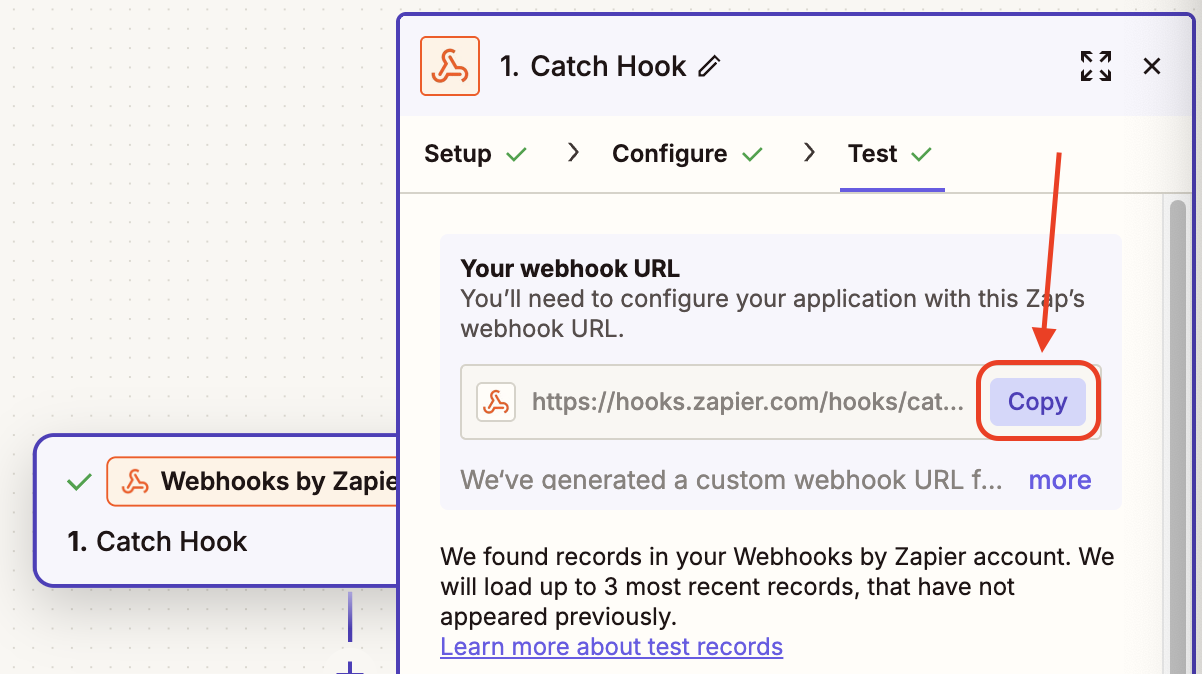Show more of the webhook URL description

[x=1060, y=480]
